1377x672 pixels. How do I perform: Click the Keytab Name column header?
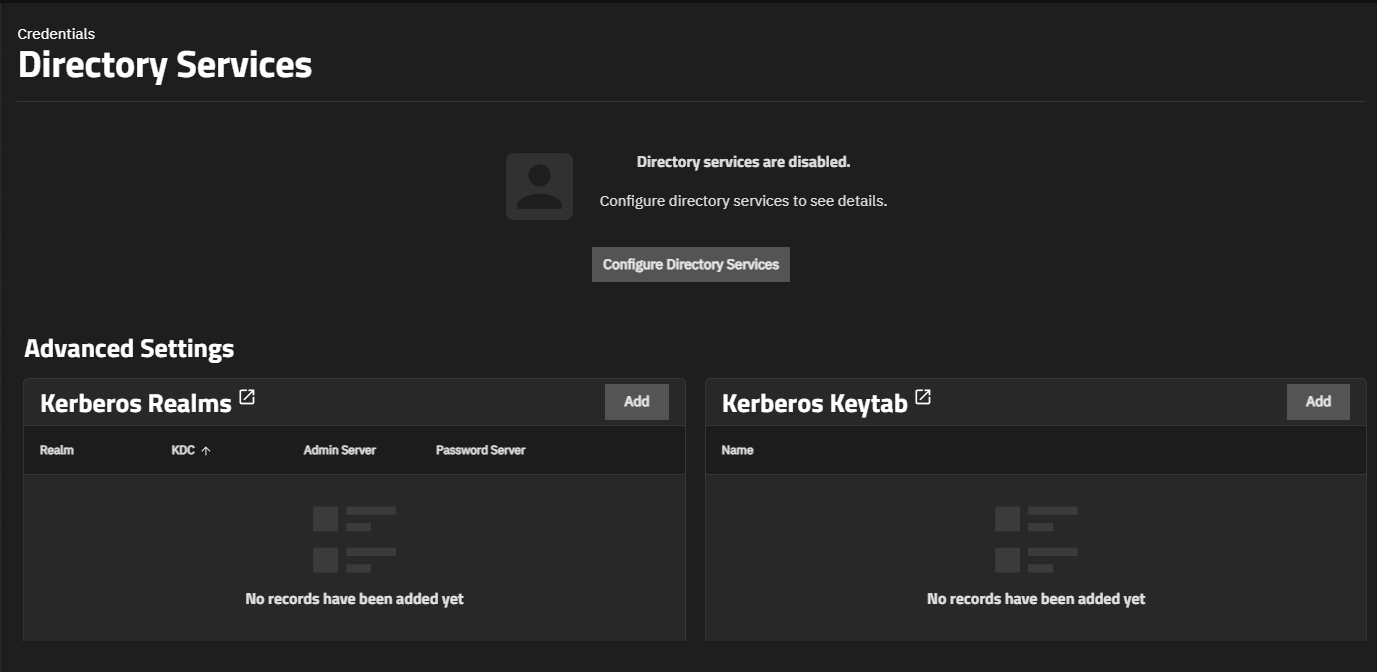coord(737,450)
